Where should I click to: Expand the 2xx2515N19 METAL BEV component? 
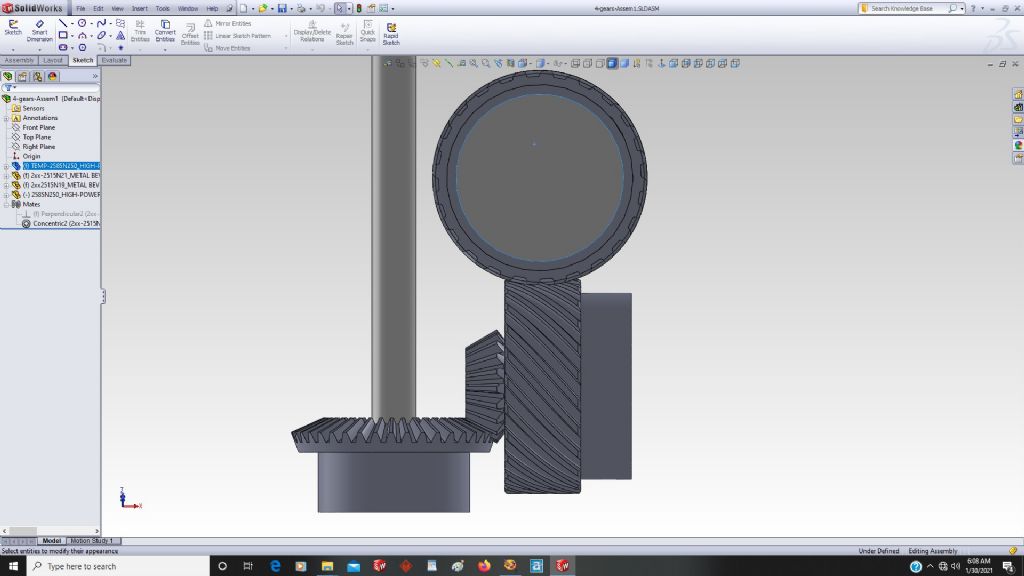click(7, 185)
